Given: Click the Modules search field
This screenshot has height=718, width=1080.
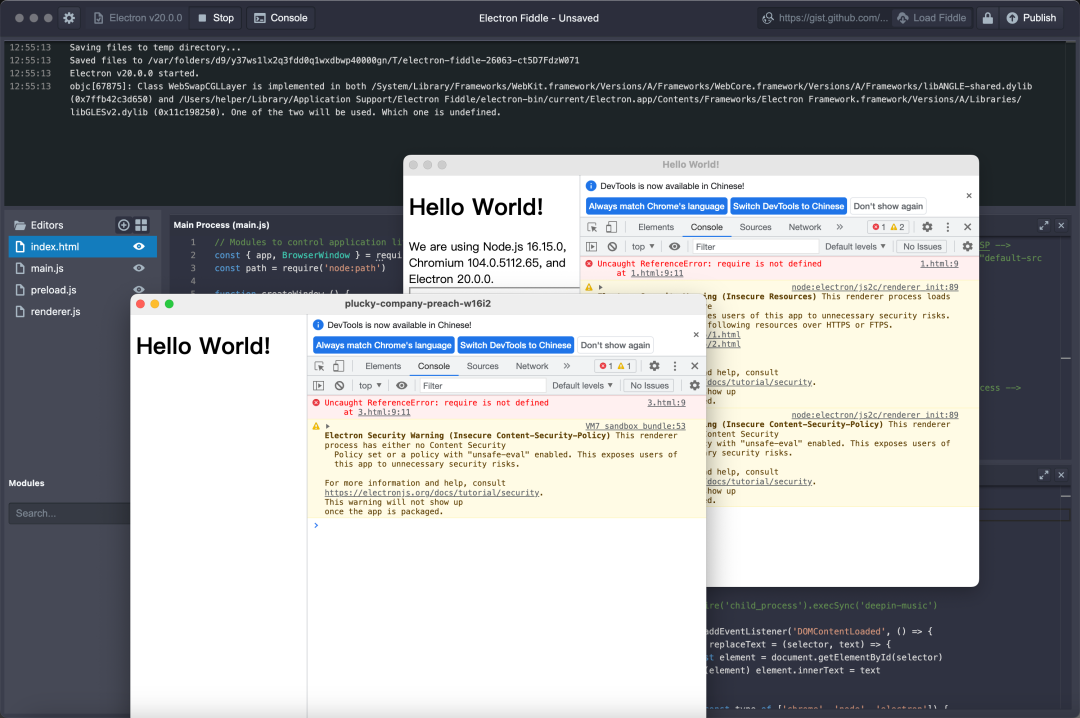Looking at the screenshot, I should coord(69,513).
